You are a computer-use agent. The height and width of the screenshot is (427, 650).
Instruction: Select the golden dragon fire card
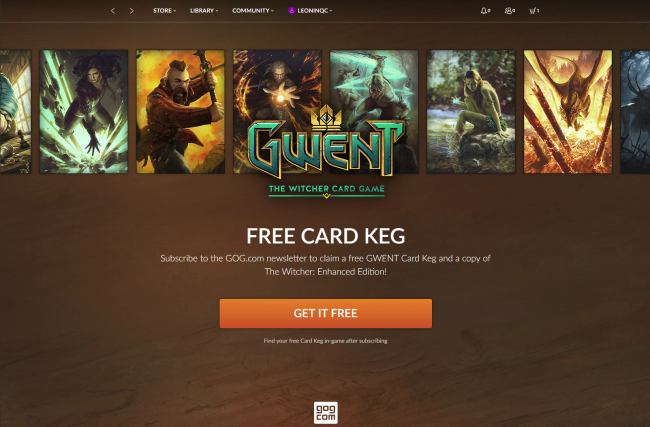coord(568,112)
